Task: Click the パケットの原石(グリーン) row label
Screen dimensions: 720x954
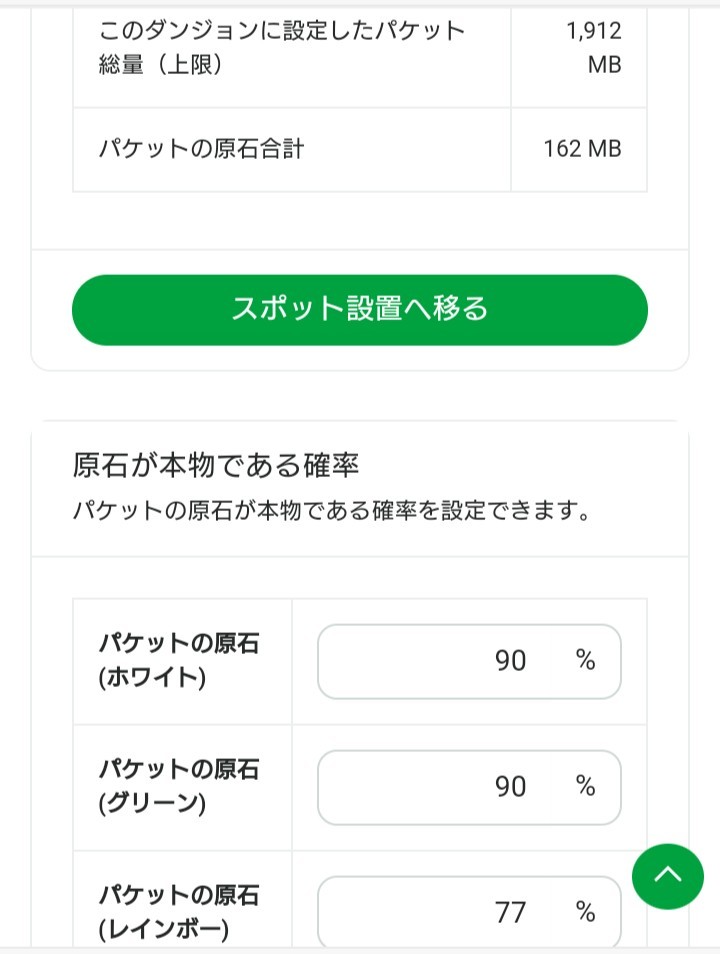Action: (x=179, y=786)
